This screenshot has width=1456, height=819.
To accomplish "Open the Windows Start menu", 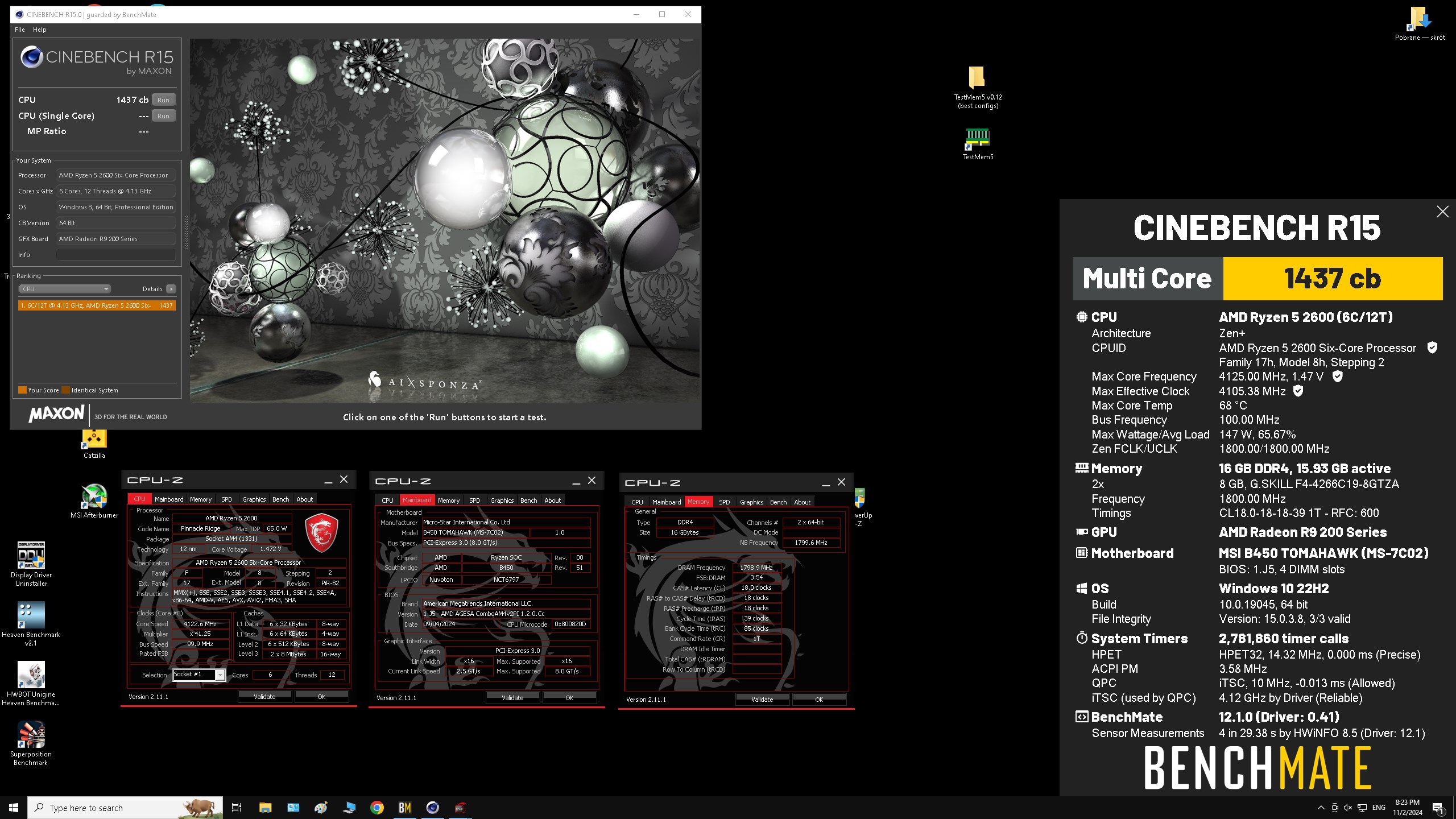I will [x=14, y=808].
